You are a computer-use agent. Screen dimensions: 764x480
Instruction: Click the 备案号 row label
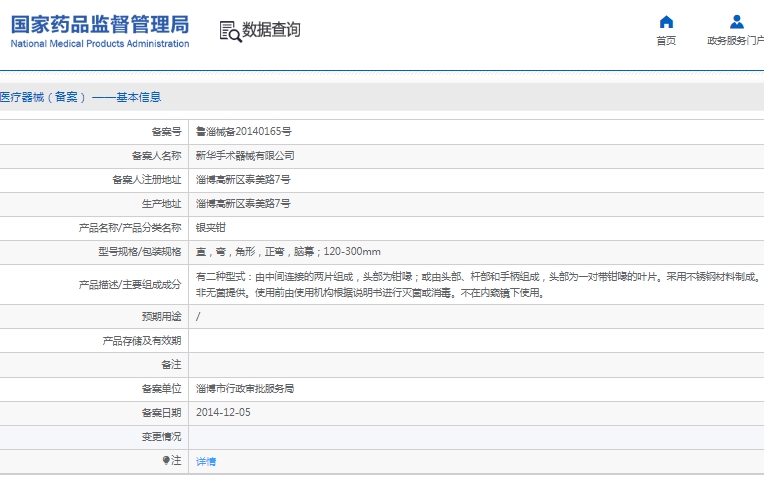[166, 132]
